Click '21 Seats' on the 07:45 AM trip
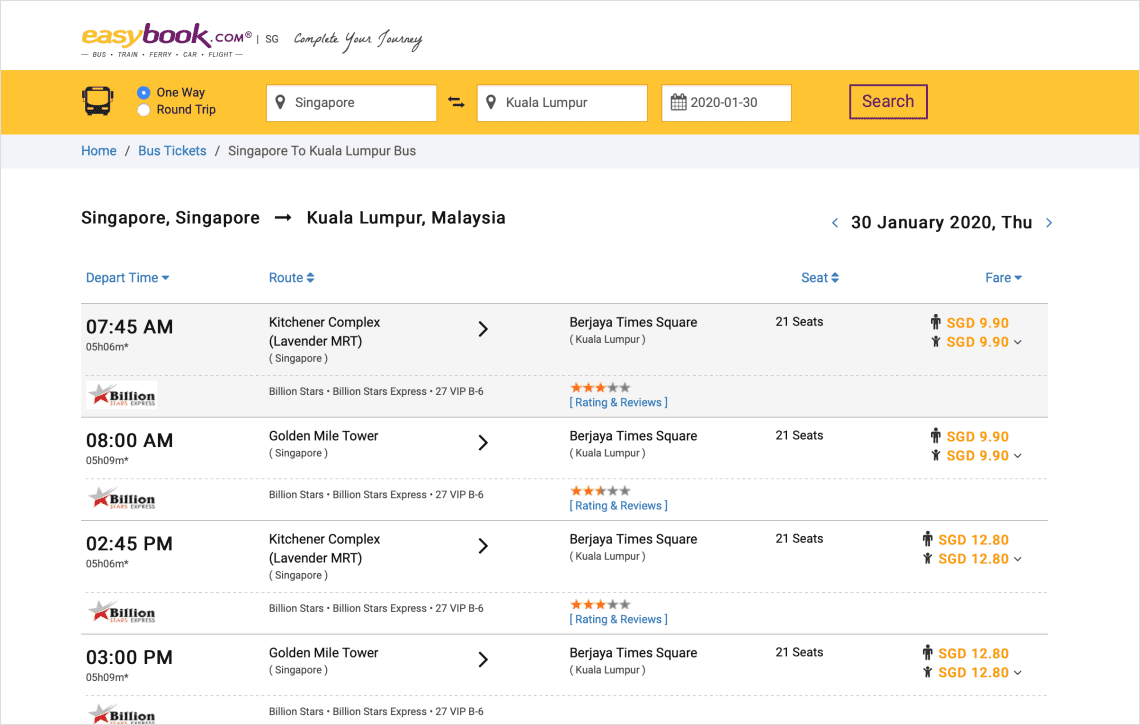 (799, 321)
